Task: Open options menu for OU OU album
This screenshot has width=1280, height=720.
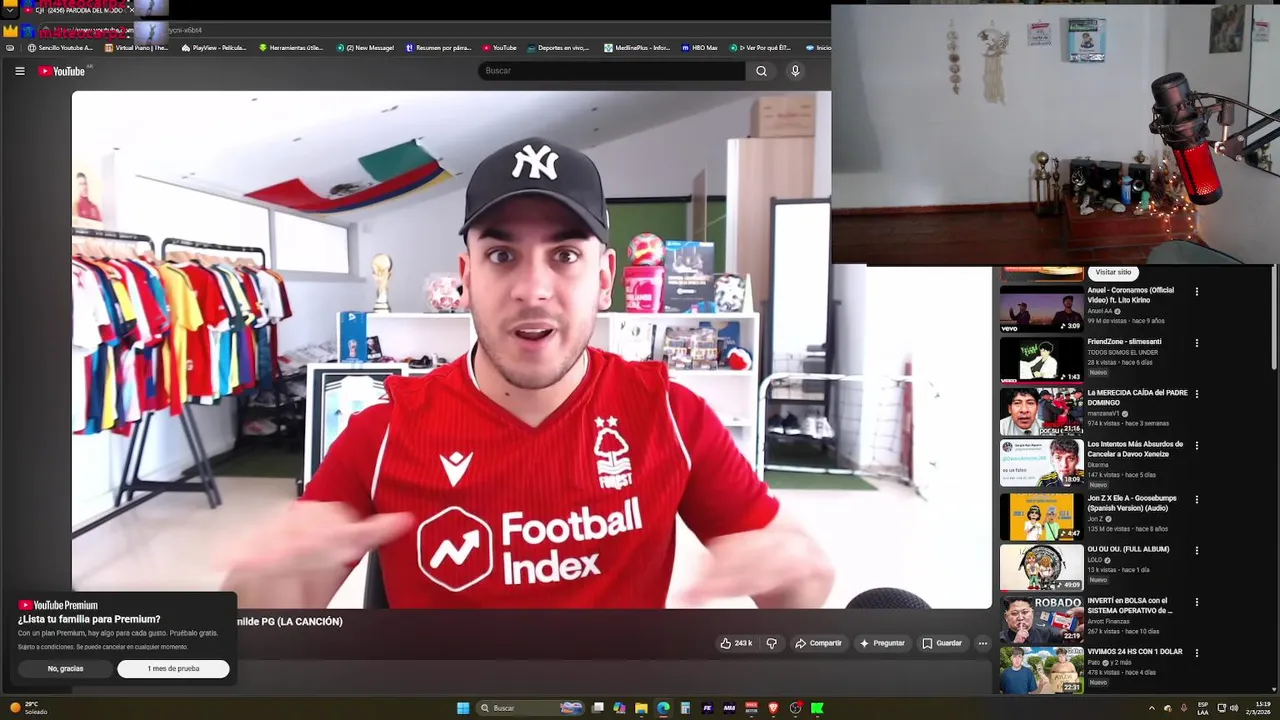Action: click(1196, 550)
